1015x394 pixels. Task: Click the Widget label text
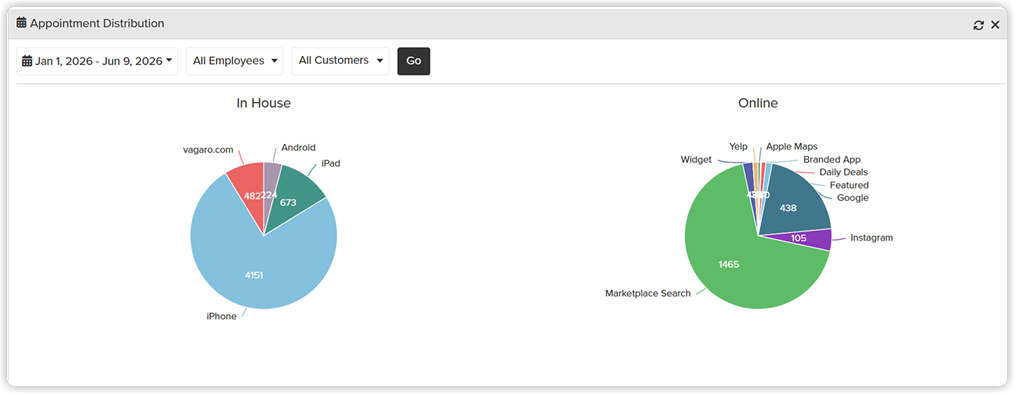point(696,160)
